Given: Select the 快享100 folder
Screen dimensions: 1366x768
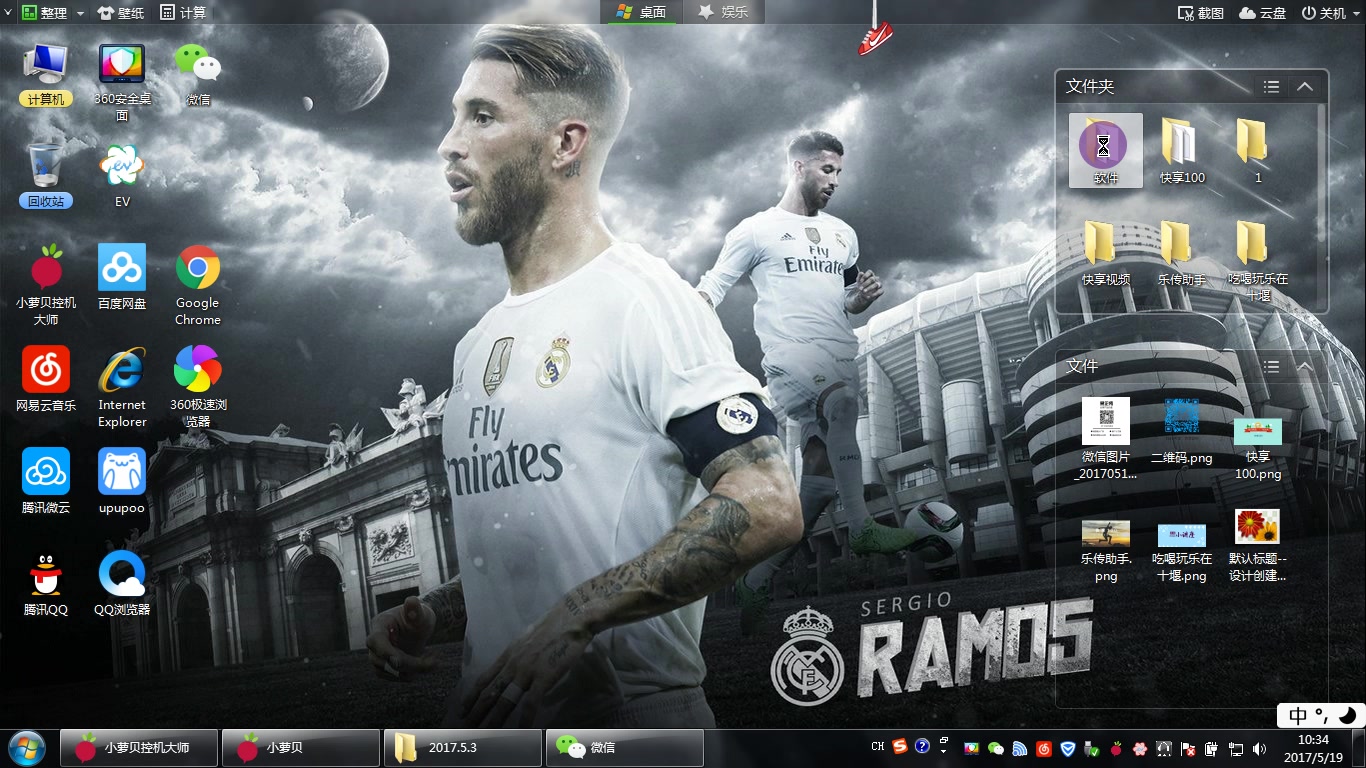Looking at the screenshot, I should tap(1182, 150).
